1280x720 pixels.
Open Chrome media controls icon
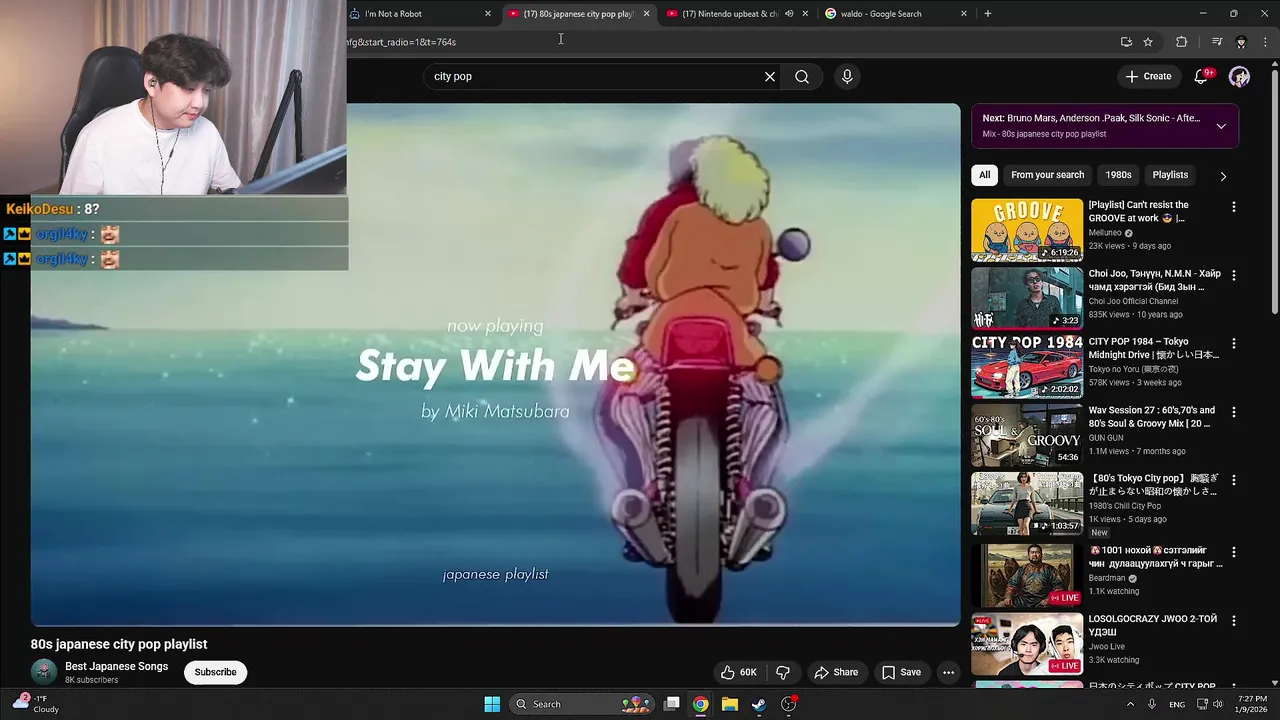click(1217, 42)
